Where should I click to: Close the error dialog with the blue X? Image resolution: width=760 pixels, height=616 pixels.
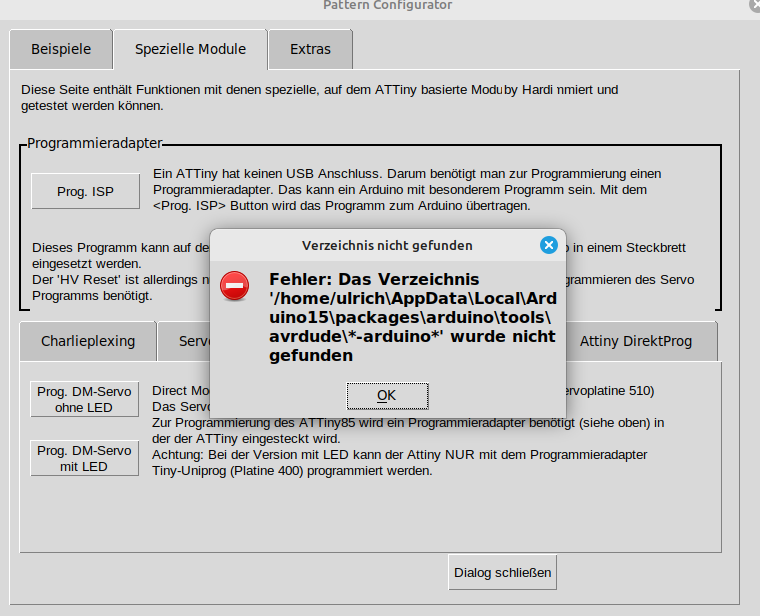tap(548, 245)
